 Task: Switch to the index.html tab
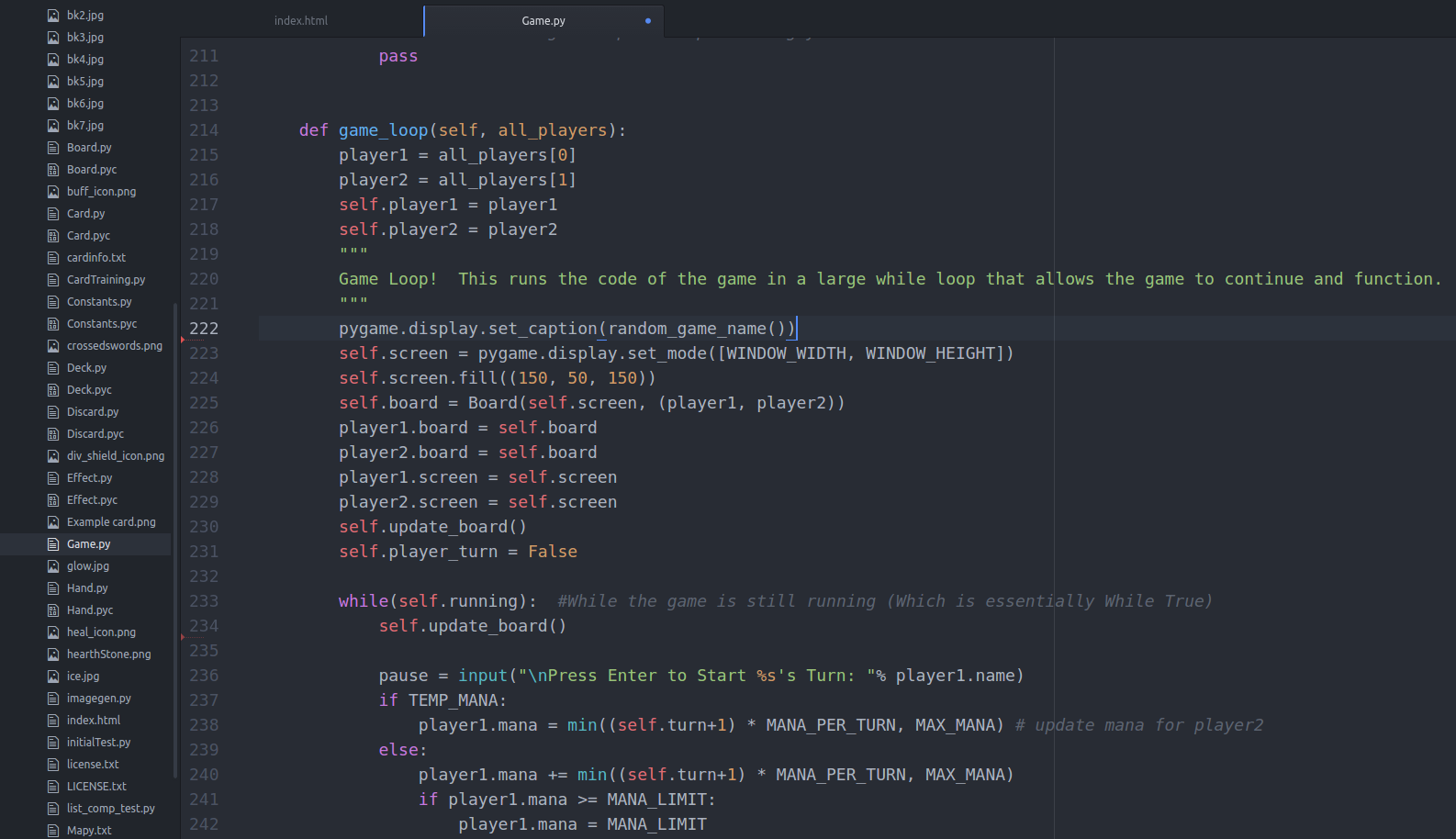point(301,21)
